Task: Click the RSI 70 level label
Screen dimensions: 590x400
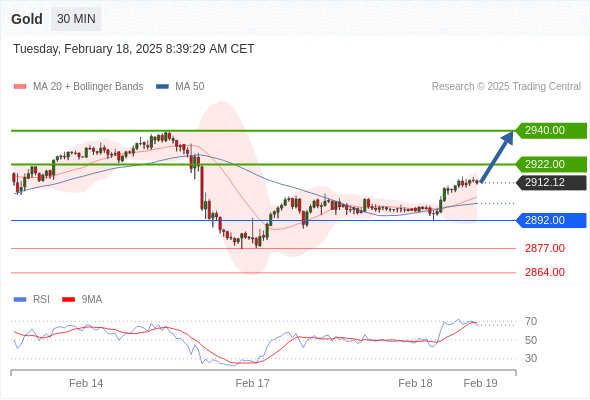Action: pos(531,322)
